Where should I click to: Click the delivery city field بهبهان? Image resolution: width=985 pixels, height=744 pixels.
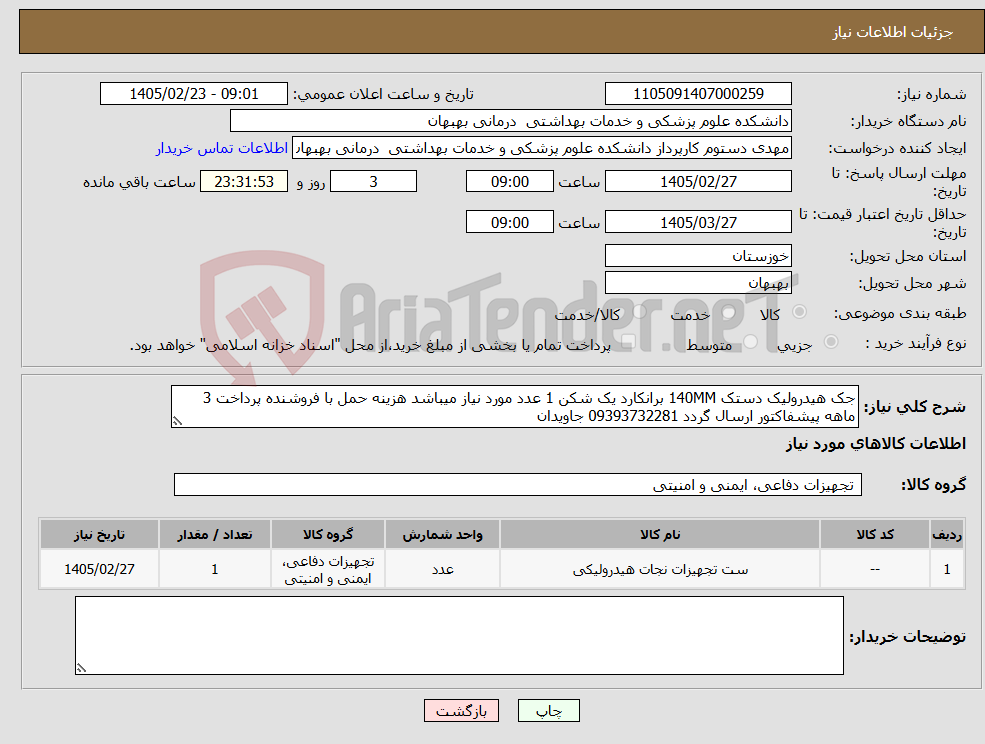pos(698,283)
